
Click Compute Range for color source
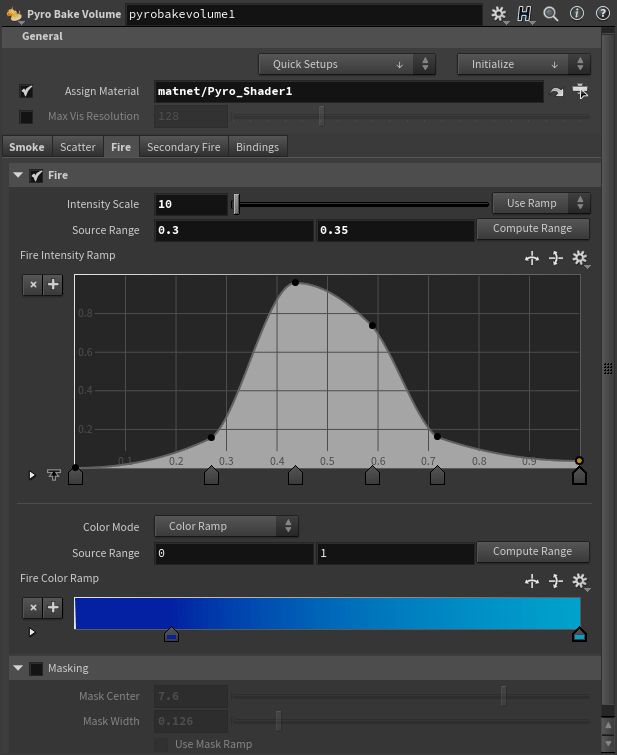tap(533, 552)
